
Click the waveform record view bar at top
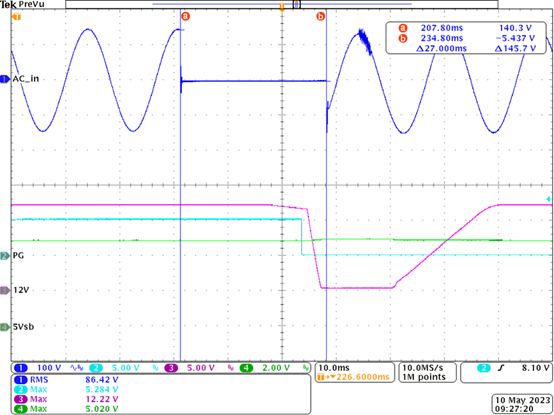point(282,4)
